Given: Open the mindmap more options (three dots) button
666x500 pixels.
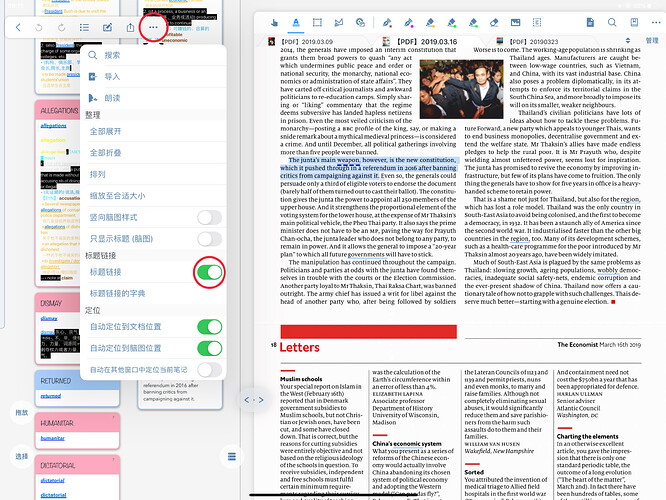Looking at the screenshot, I should [x=153, y=28].
